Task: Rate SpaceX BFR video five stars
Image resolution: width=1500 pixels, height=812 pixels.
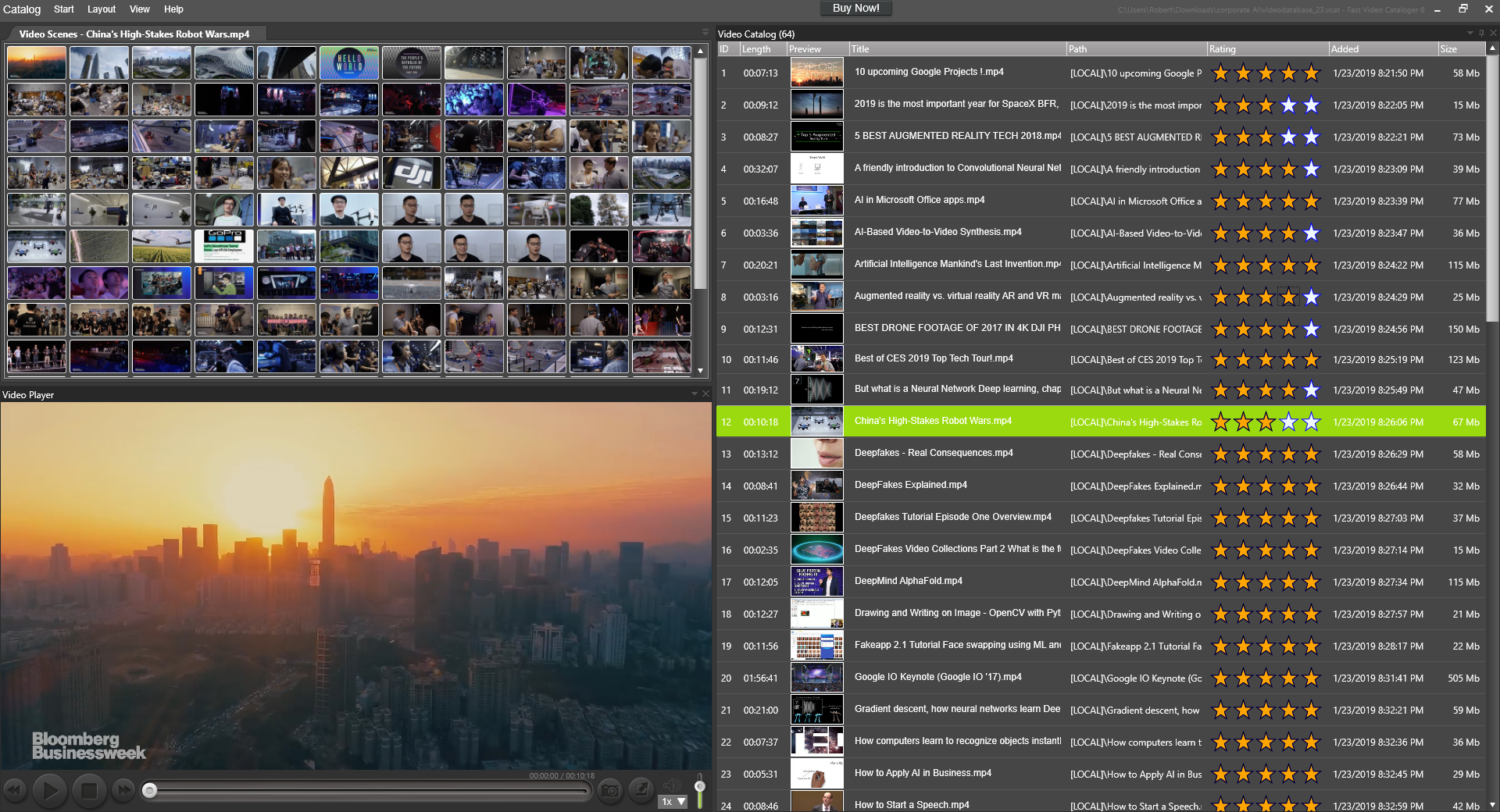Action: (x=1312, y=105)
